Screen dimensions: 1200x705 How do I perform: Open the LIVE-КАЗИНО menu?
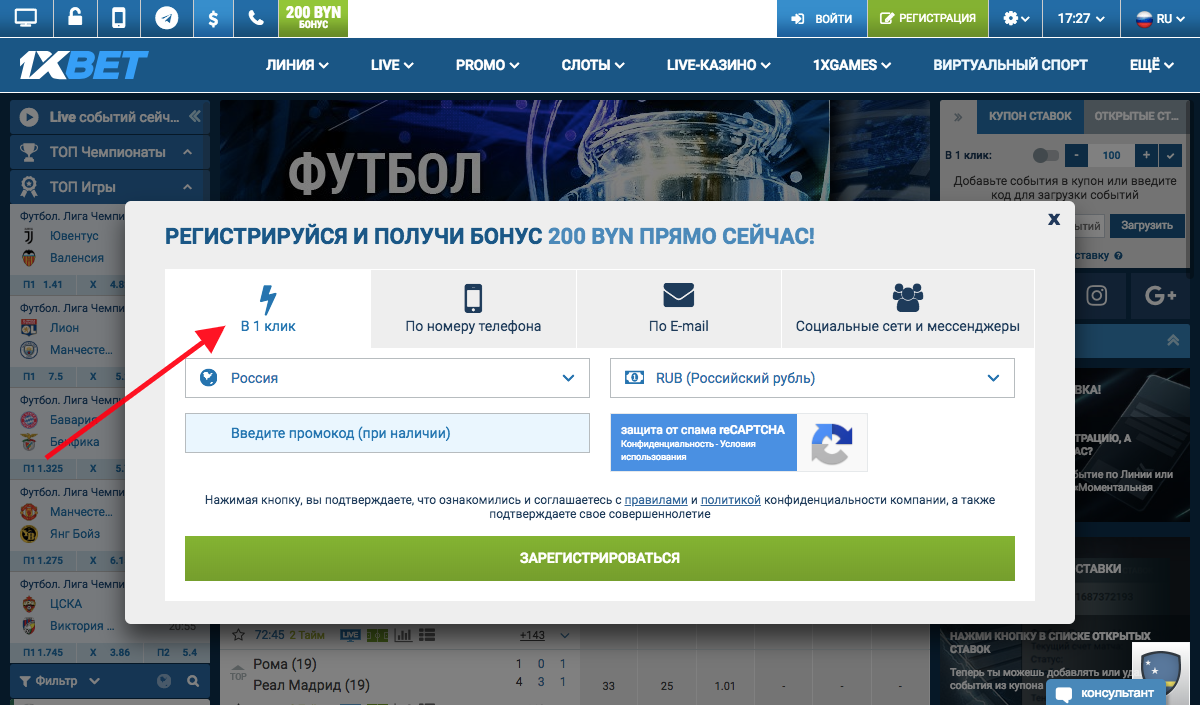tap(719, 65)
